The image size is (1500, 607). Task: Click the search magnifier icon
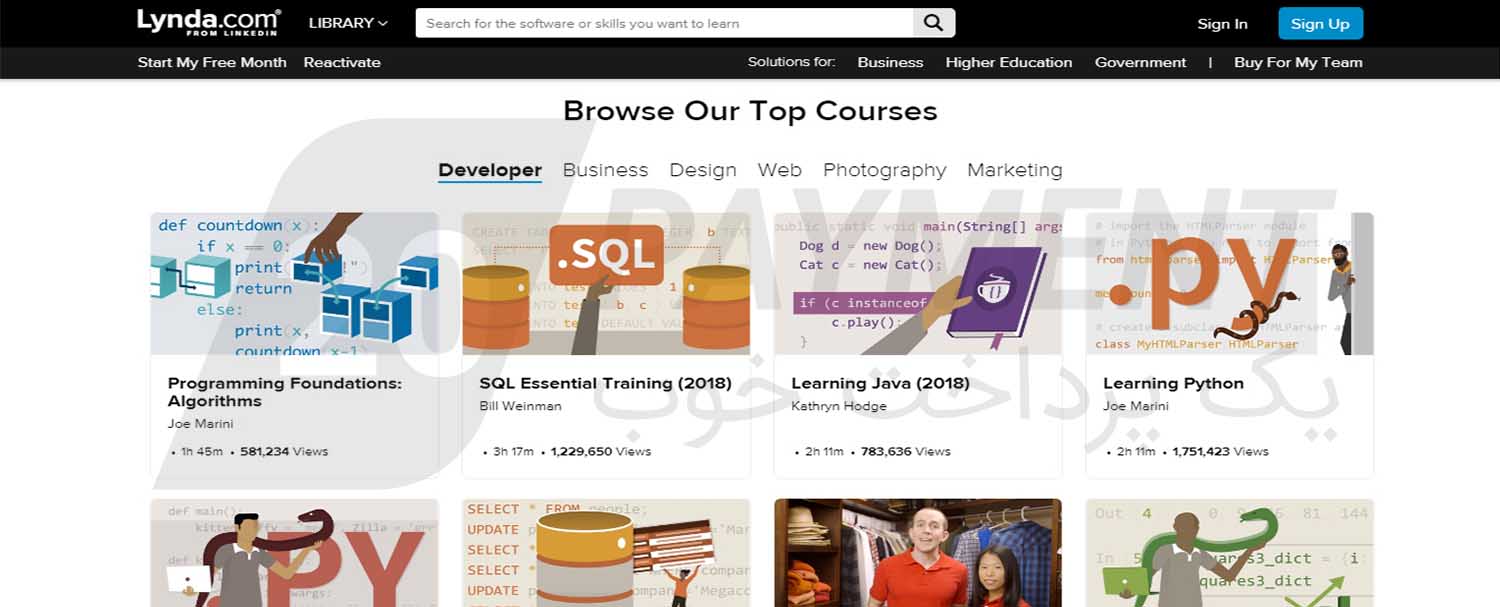tap(934, 23)
